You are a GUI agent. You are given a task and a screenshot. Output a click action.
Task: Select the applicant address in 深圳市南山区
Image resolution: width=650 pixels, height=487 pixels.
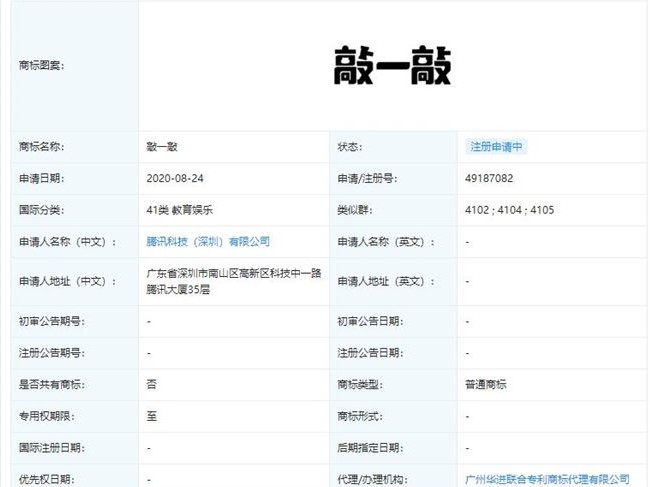[232, 280]
